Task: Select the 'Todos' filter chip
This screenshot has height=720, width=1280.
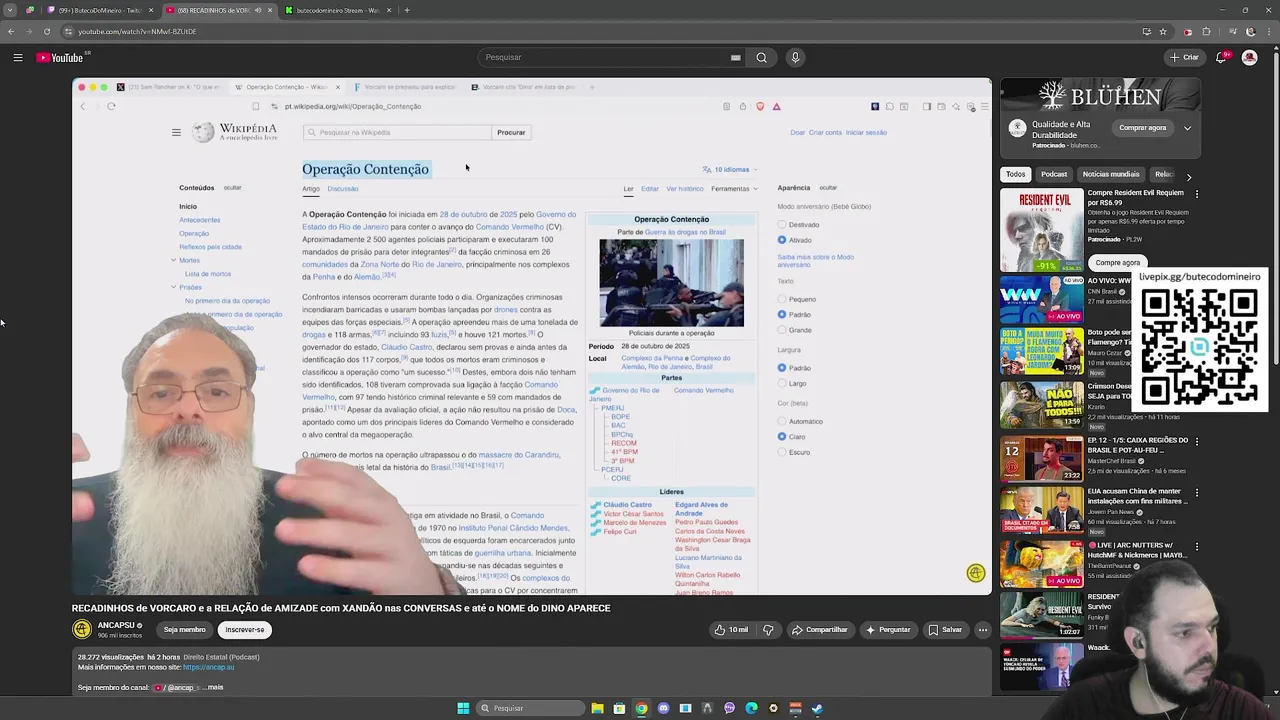Action: pos(1015,174)
